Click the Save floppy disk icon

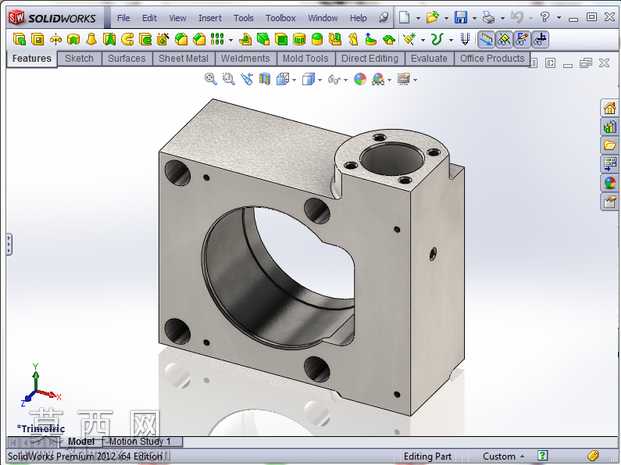click(461, 17)
